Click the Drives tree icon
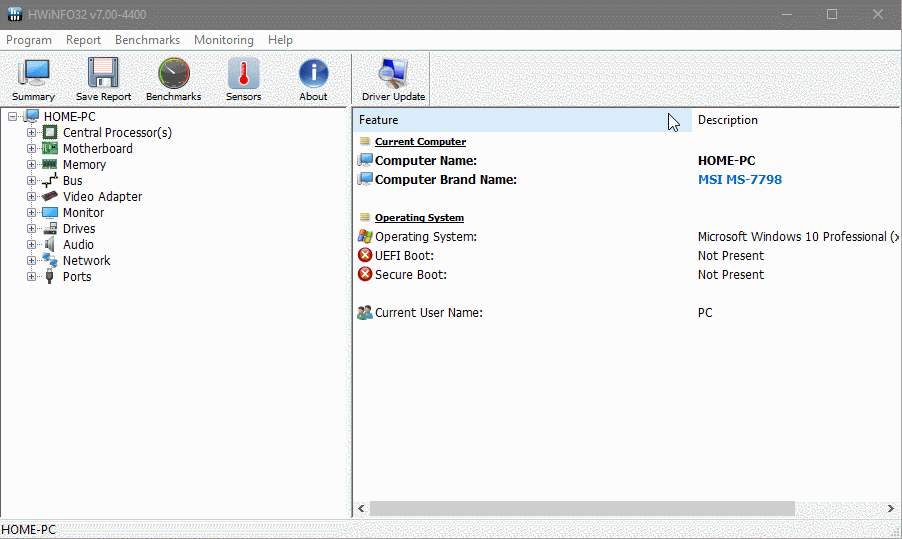902x539 pixels. coord(50,228)
